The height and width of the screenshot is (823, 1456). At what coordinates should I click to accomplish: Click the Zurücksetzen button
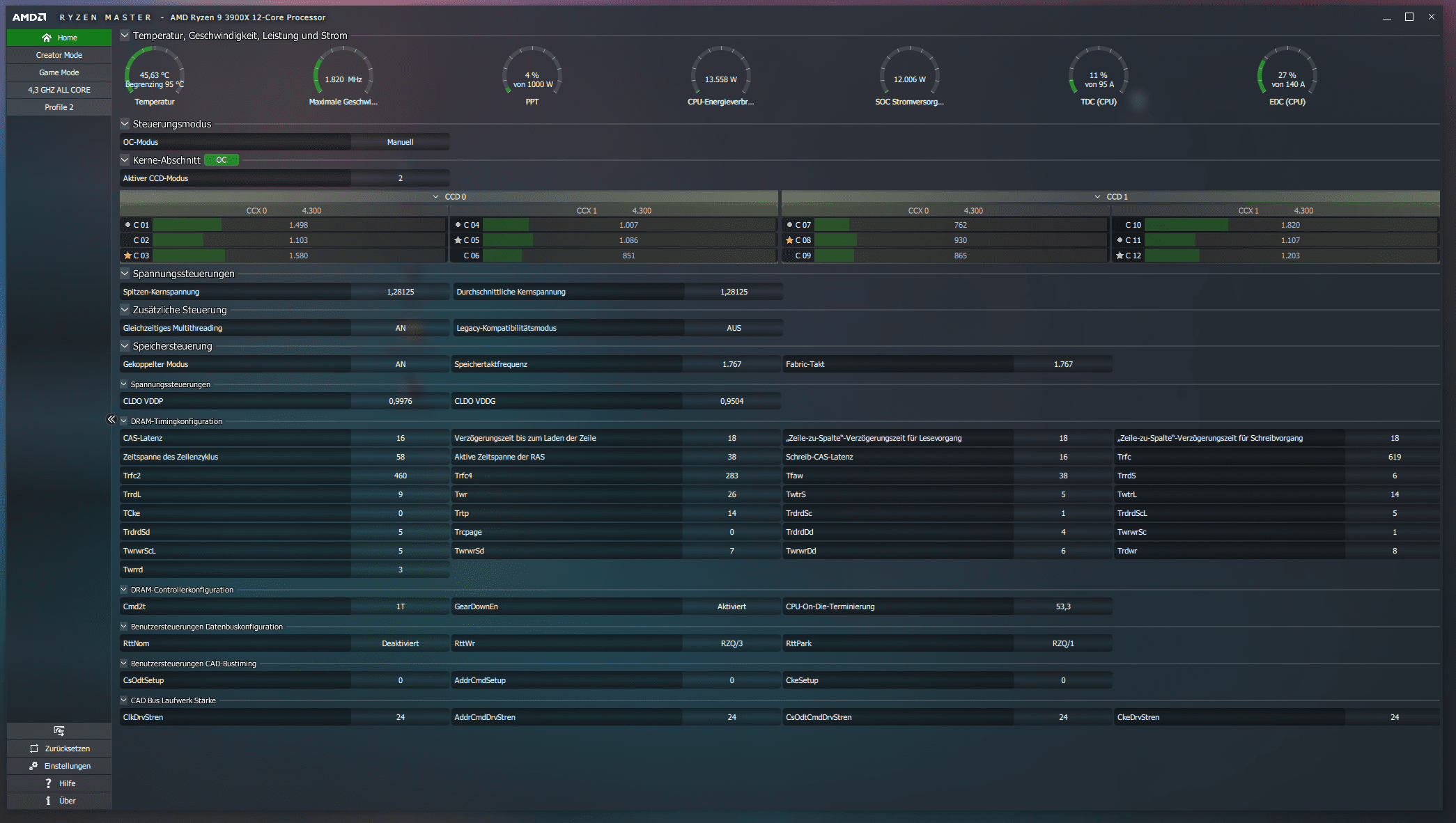59,748
